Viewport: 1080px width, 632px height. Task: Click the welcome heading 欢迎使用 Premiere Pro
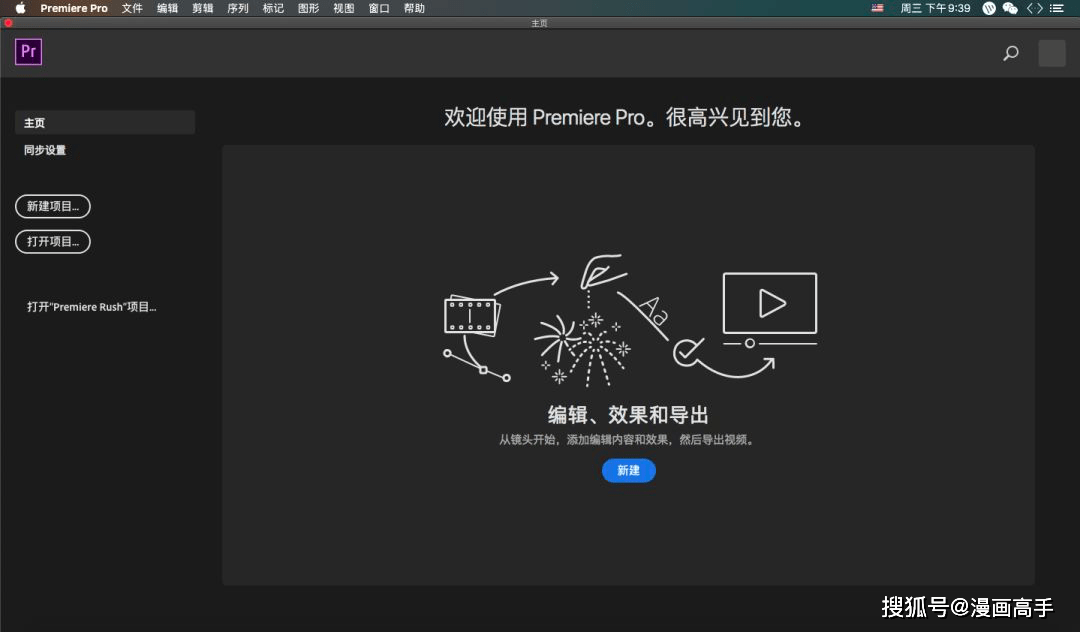624,117
